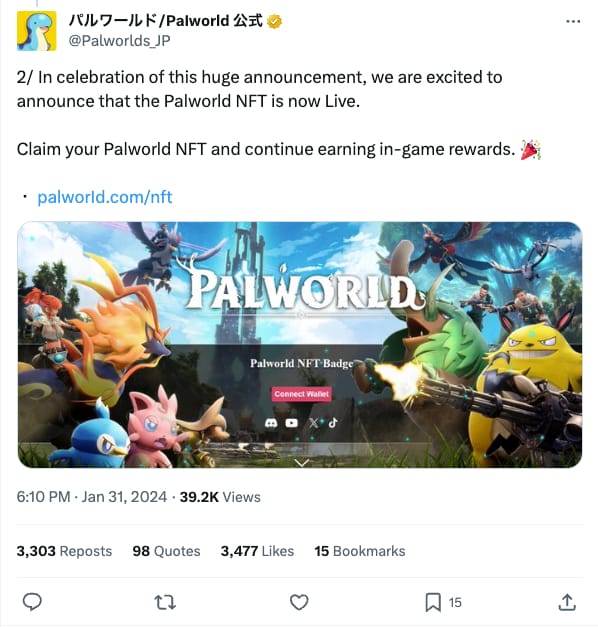Click the reply speech bubble icon
598x627 pixels.
32,602
